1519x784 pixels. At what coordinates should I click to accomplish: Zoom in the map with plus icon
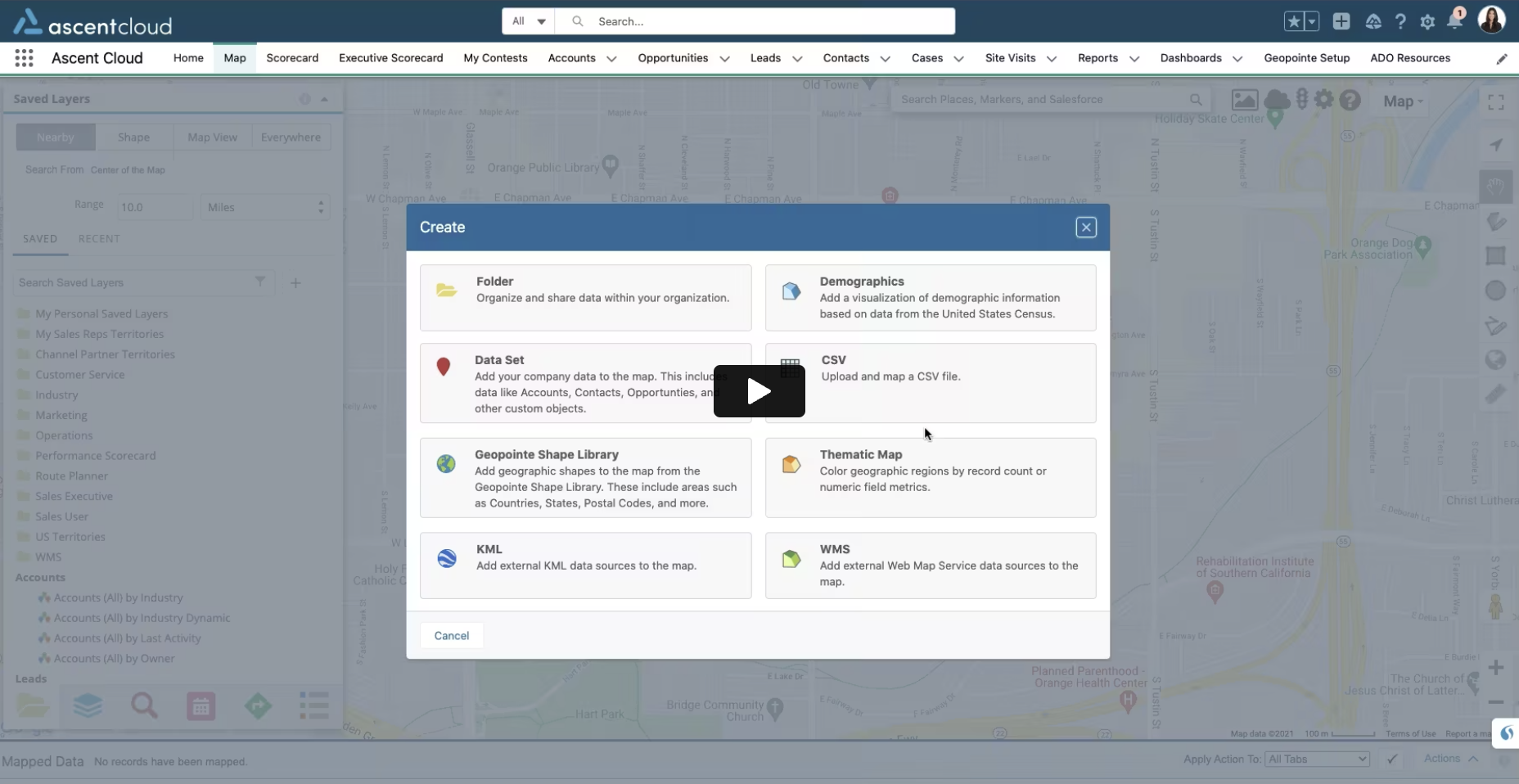pos(1496,668)
